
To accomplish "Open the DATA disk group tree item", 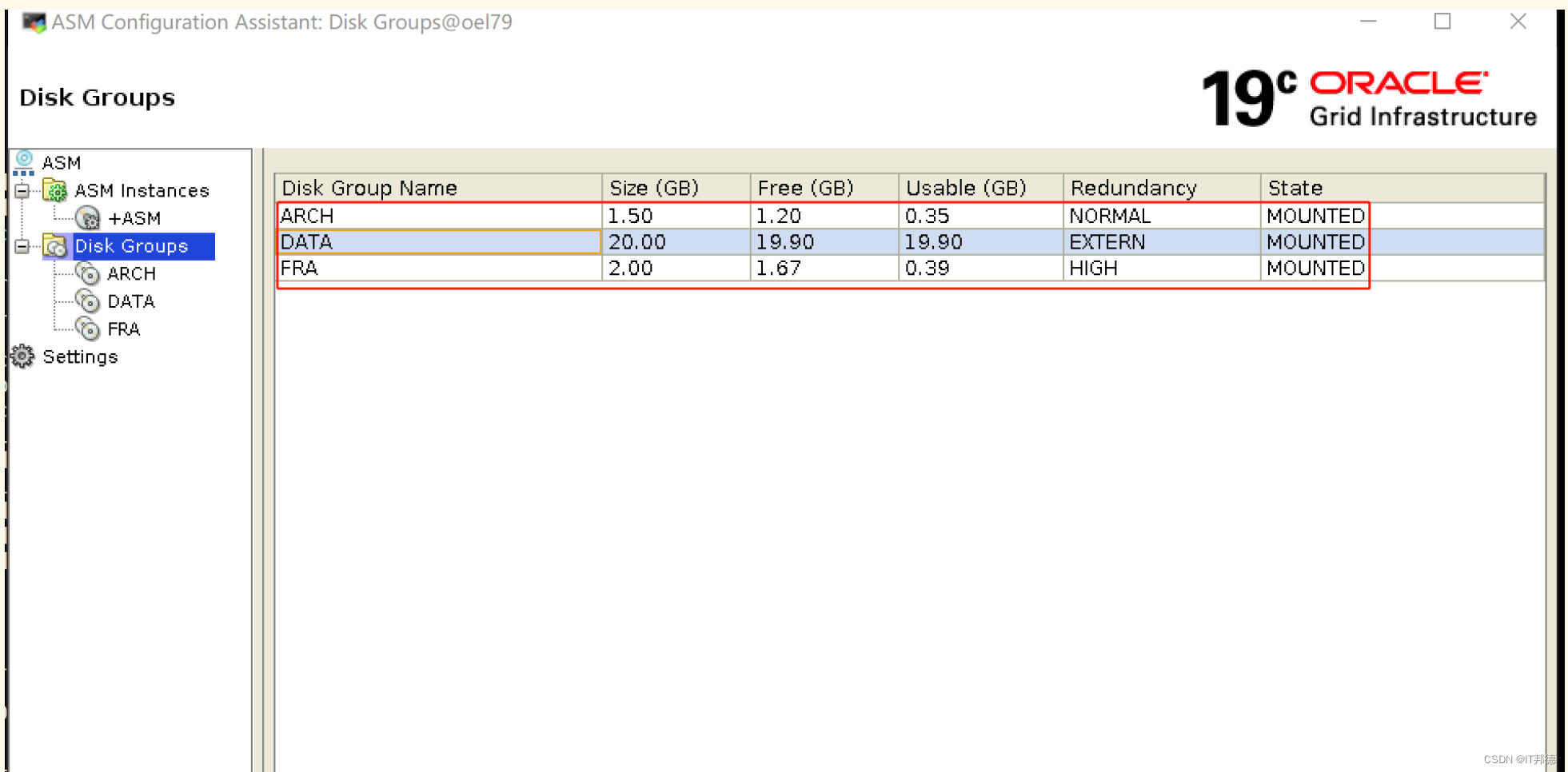I will [x=131, y=301].
